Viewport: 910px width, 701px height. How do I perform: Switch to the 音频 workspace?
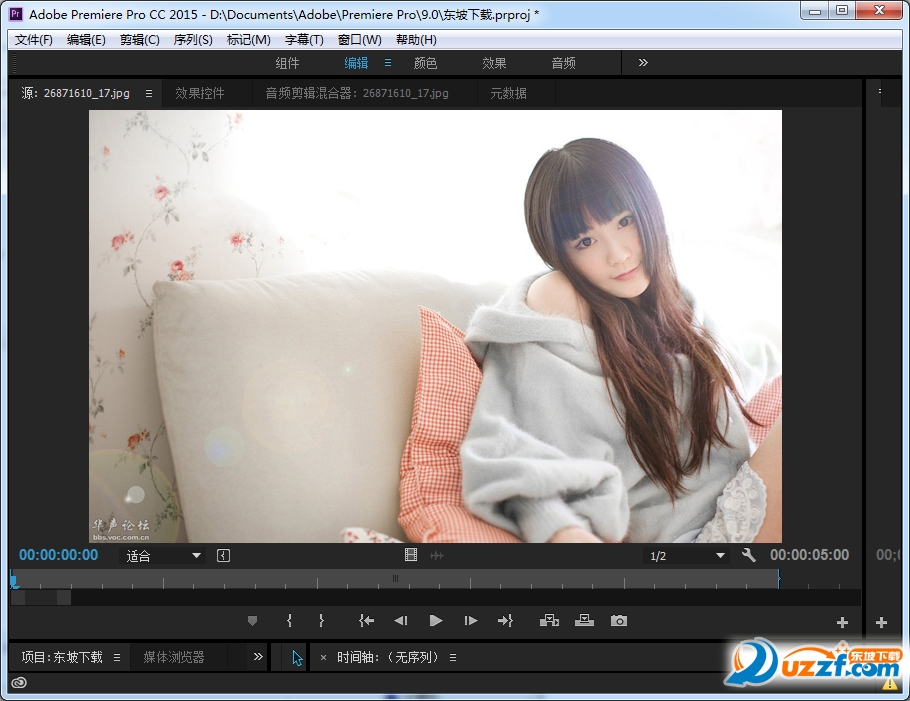[x=564, y=63]
